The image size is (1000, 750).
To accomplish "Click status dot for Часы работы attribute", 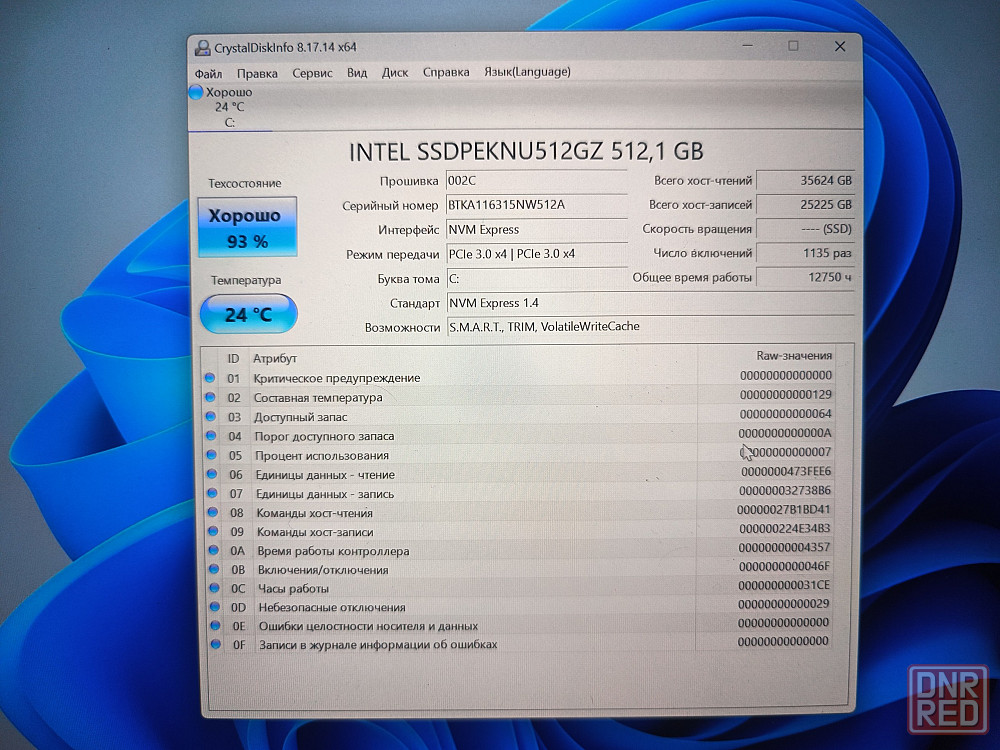I will [x=213, y=588].
